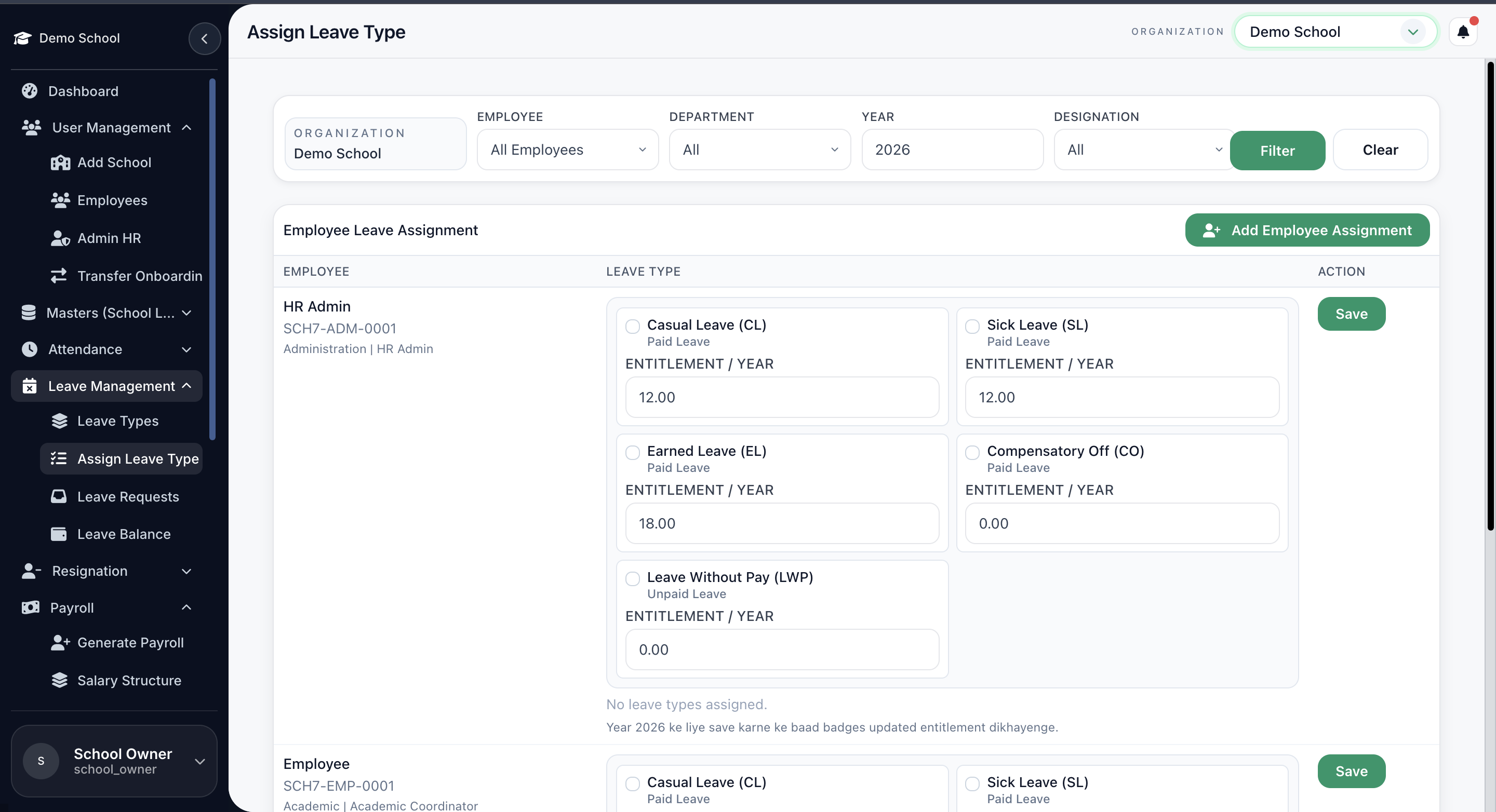Collapse the Payroll section chevron
Viewport: 1496px width, 812px height.
pos(186,607)
